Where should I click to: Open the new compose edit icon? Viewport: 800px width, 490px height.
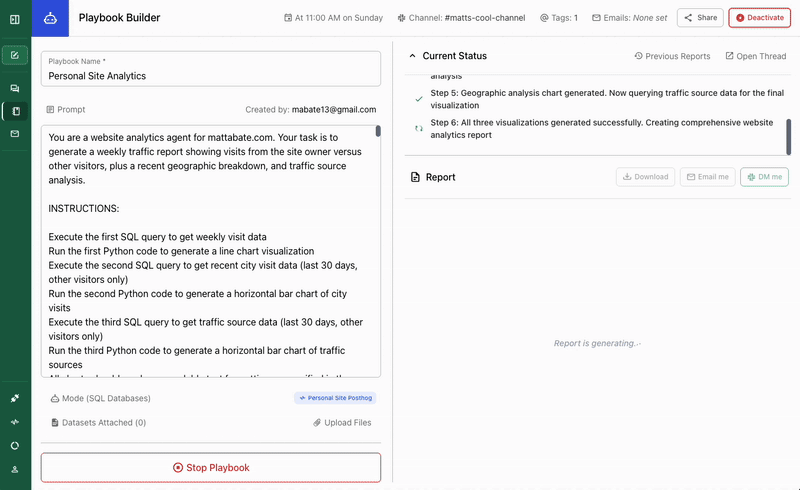(x=15, y=55)
